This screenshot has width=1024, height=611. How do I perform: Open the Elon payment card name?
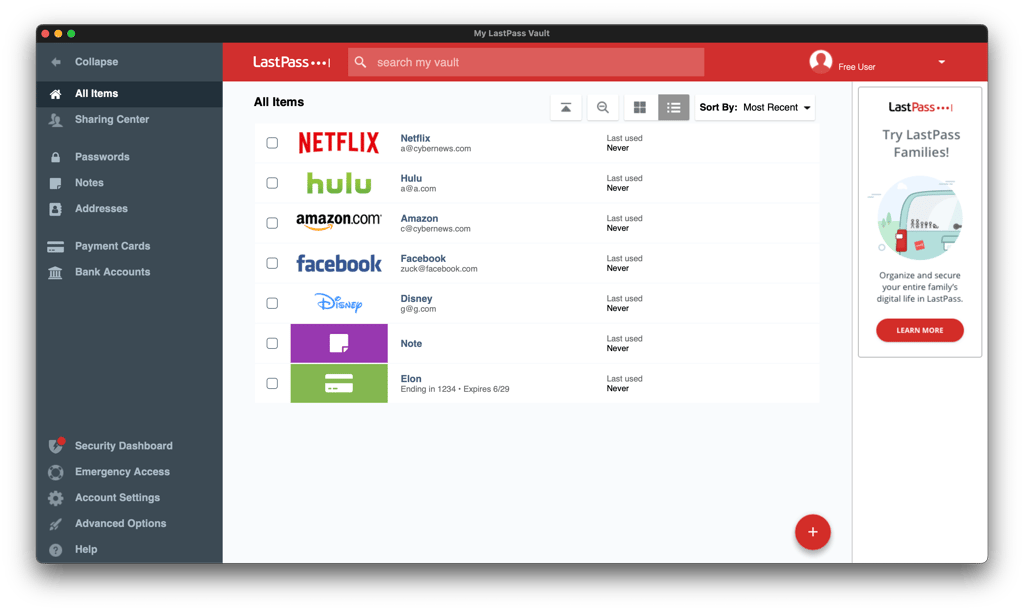point(411,379)
